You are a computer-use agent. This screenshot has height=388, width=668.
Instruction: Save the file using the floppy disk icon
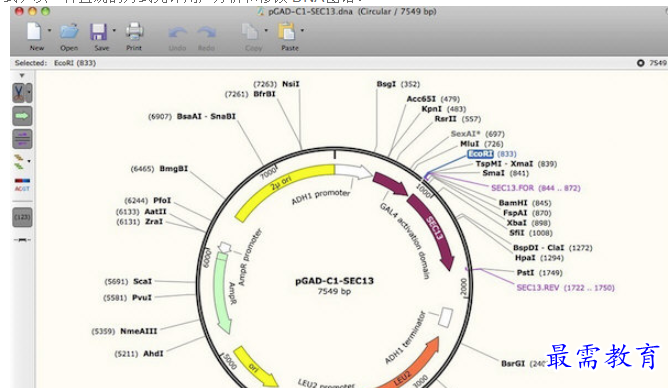coord(98,32)
